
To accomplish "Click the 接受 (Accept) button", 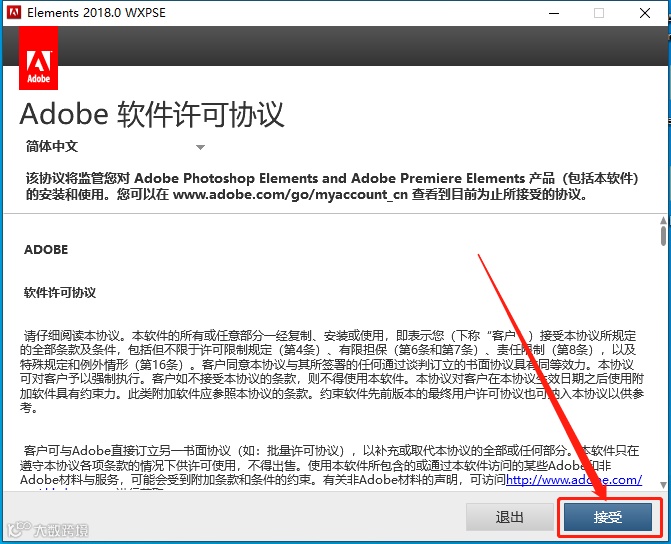I will point(608,517).
